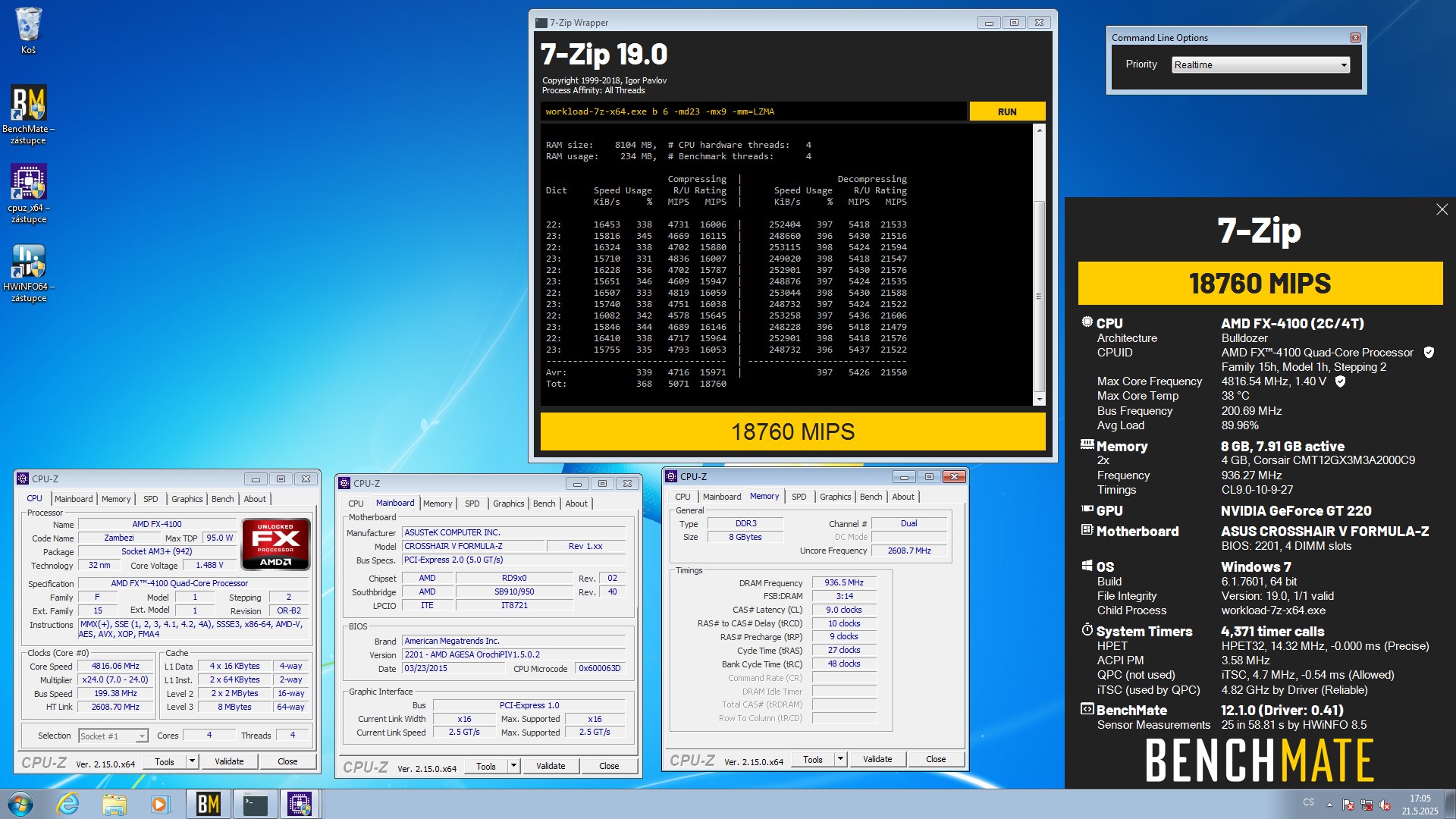Launch Internet Explorer from the taskbar

click(x=68, y=804)
